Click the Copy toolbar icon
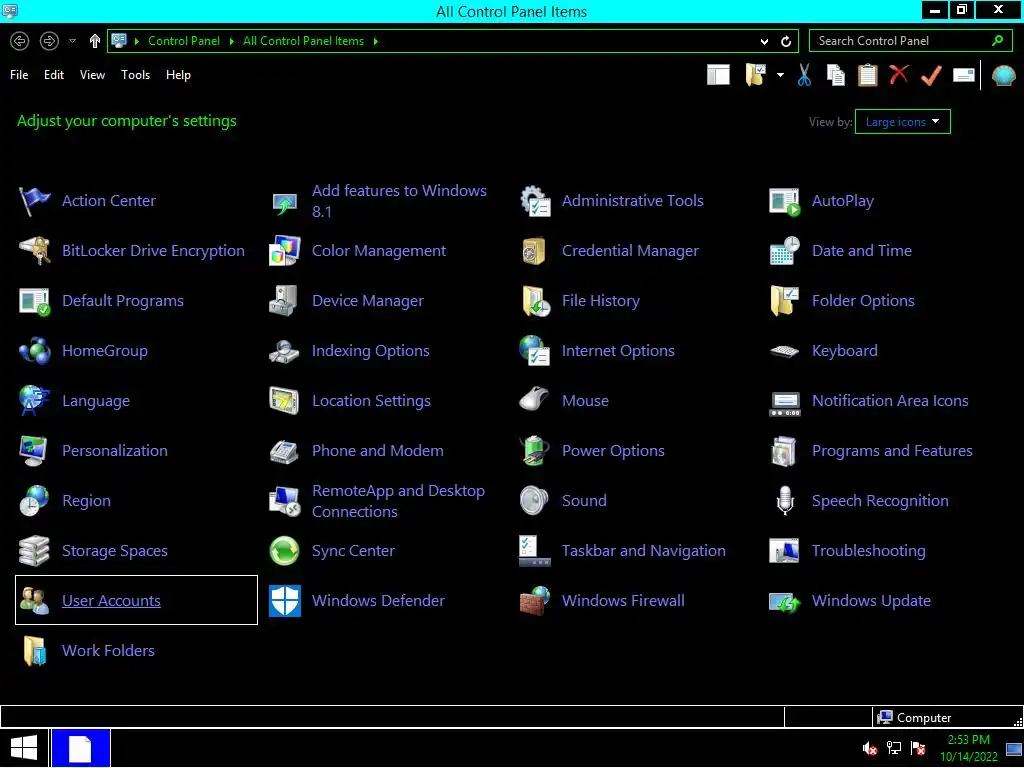This screenshot has width=1024, height=768. tap(836, 75)
